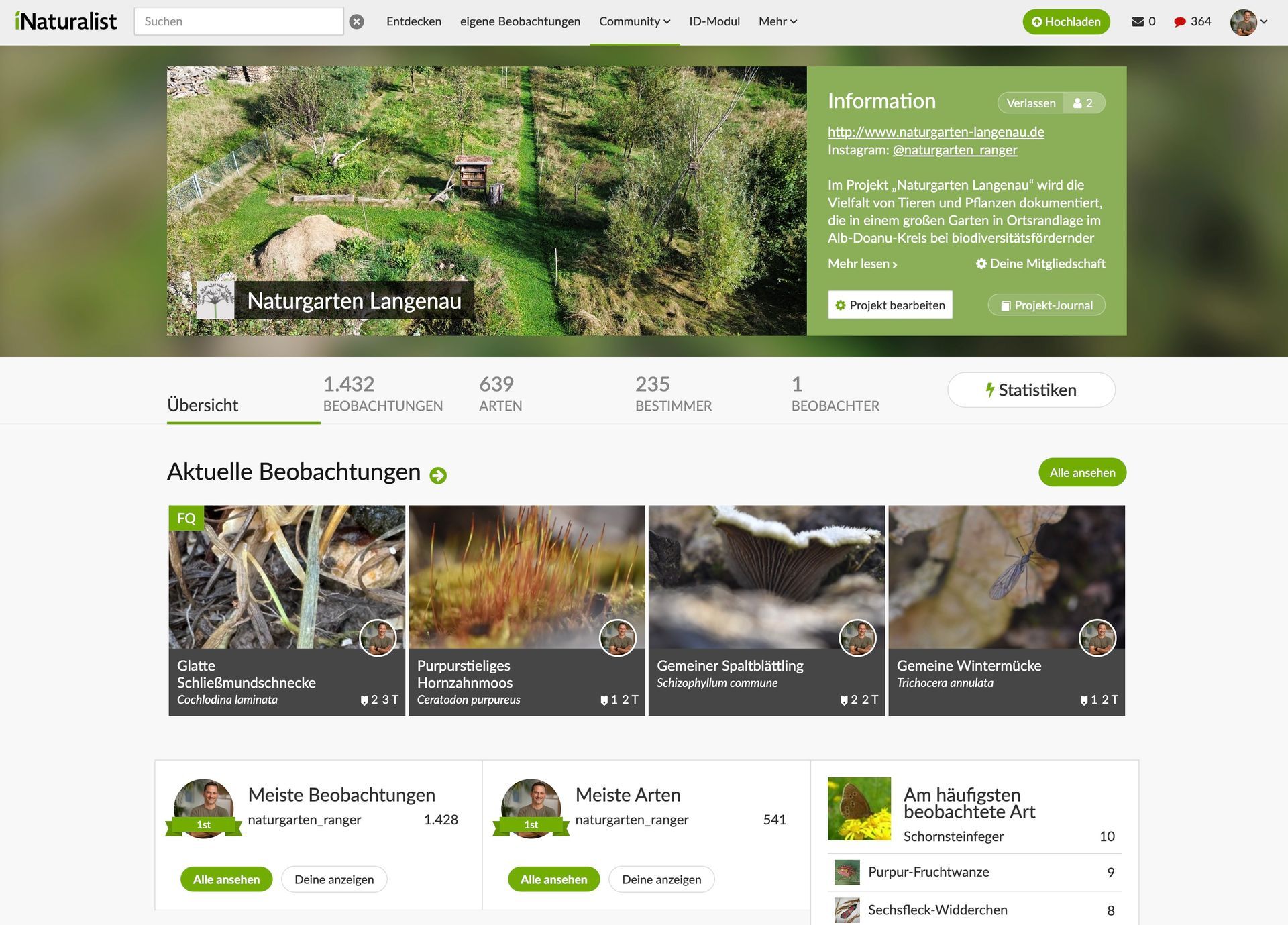Click the iNaturalist logo
The height and width of the screenshot is (925, 1288).
66,21
